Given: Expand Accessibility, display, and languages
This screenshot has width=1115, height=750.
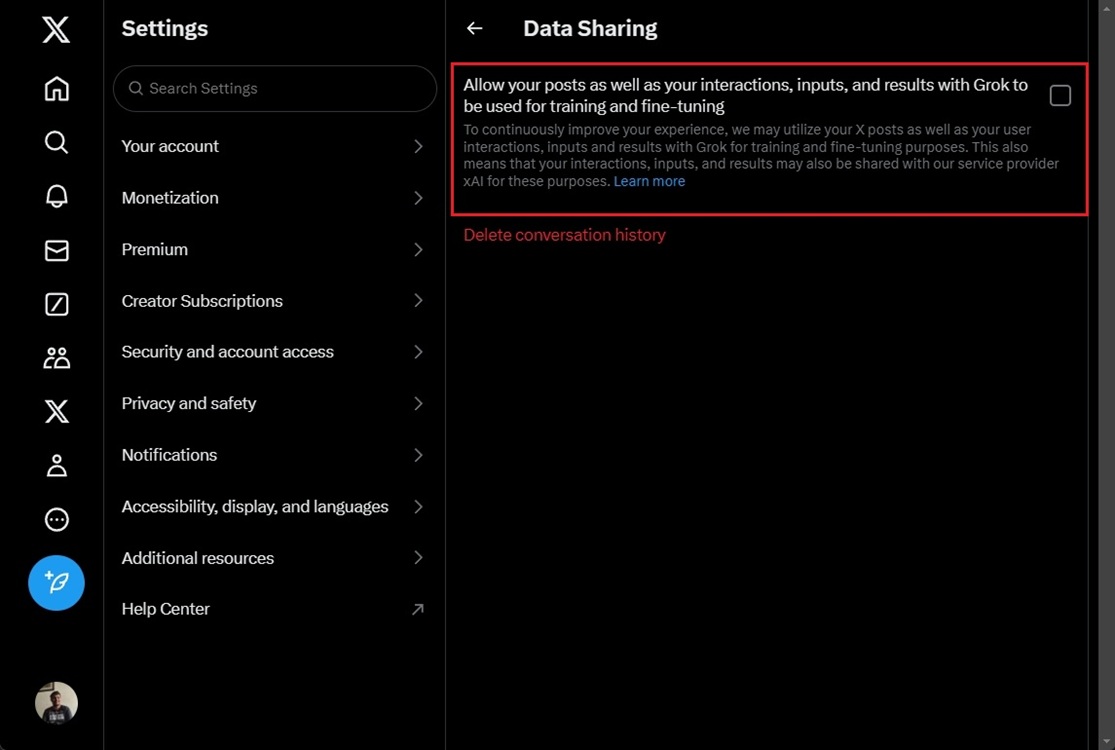Looking at the screenshot, I should (274, 506).
